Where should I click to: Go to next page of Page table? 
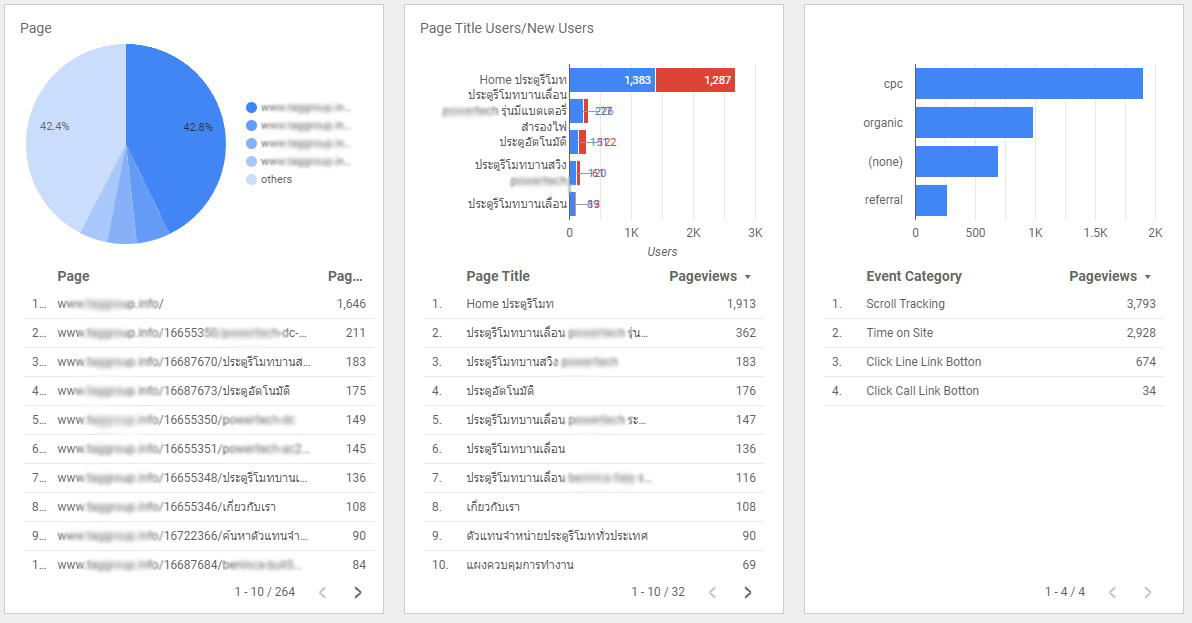(358, 593)
